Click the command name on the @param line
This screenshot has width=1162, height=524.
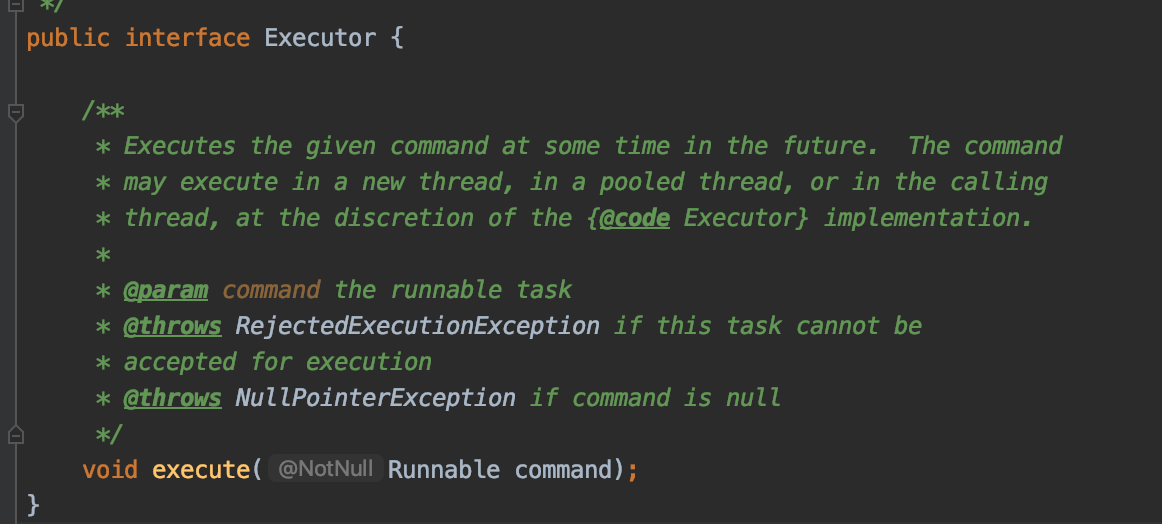pyautogui.click(x=271, y=290)
